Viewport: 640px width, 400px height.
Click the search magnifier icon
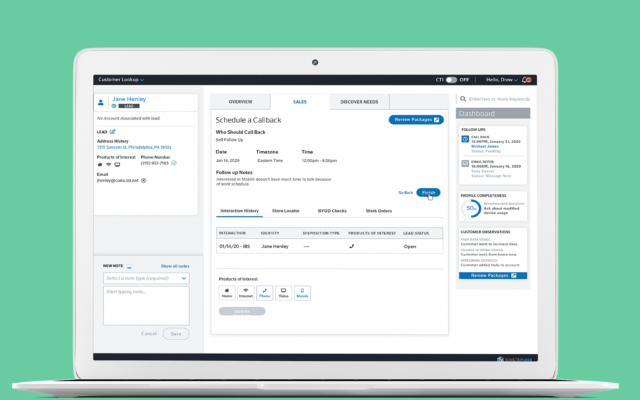click(x=463, y=100)
